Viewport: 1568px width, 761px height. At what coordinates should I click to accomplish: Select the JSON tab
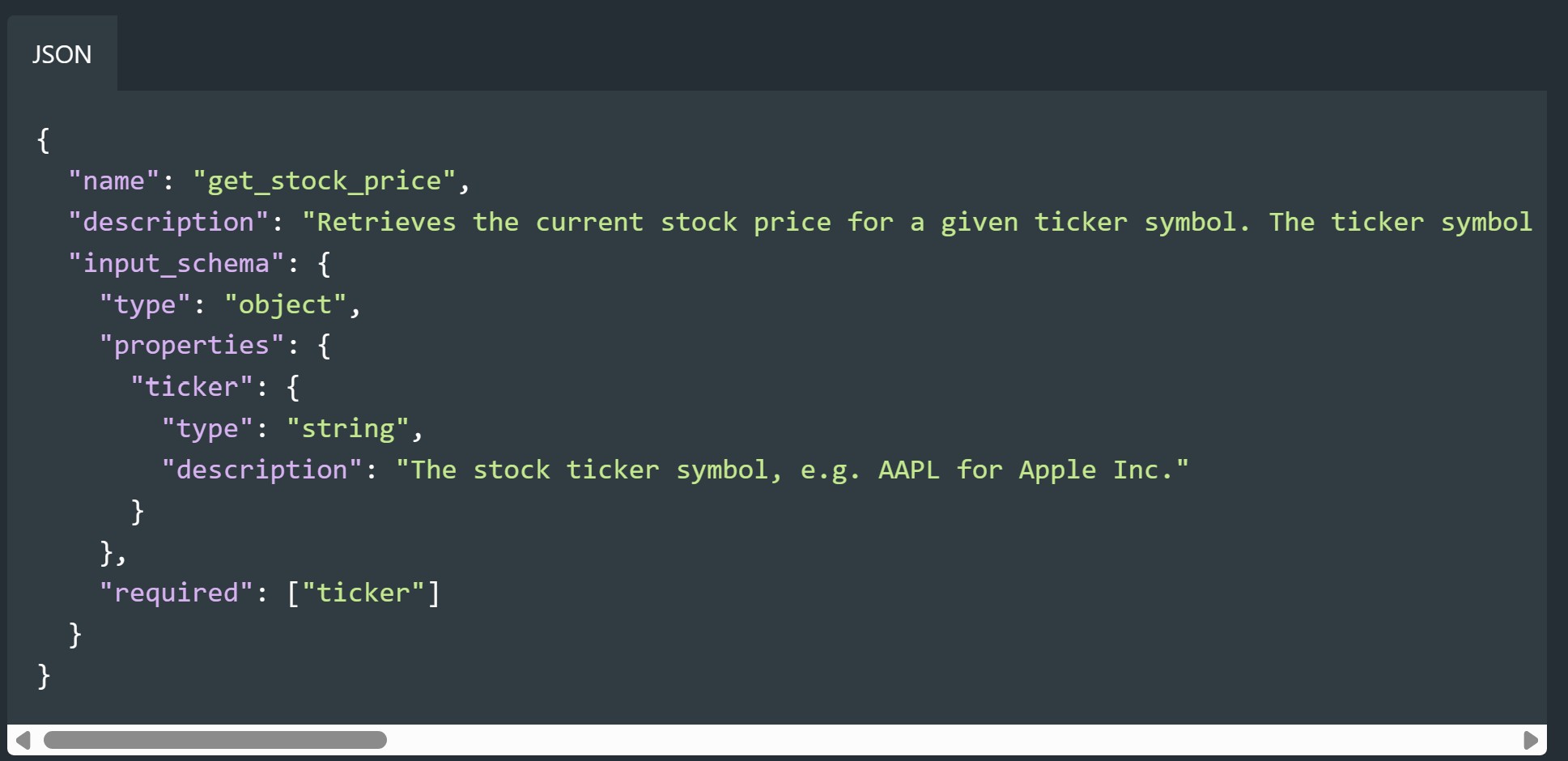coord(62,54)
